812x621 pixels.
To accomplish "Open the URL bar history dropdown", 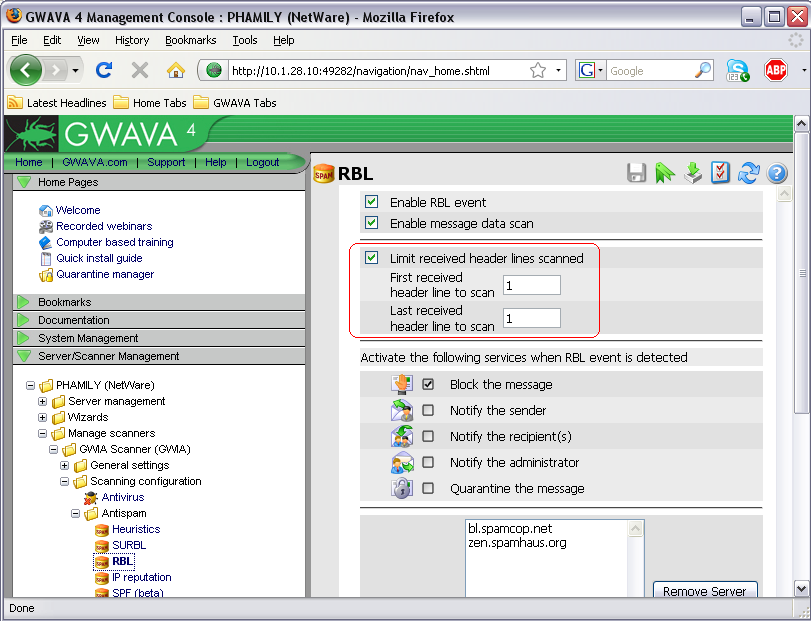I will coord(558,70).
